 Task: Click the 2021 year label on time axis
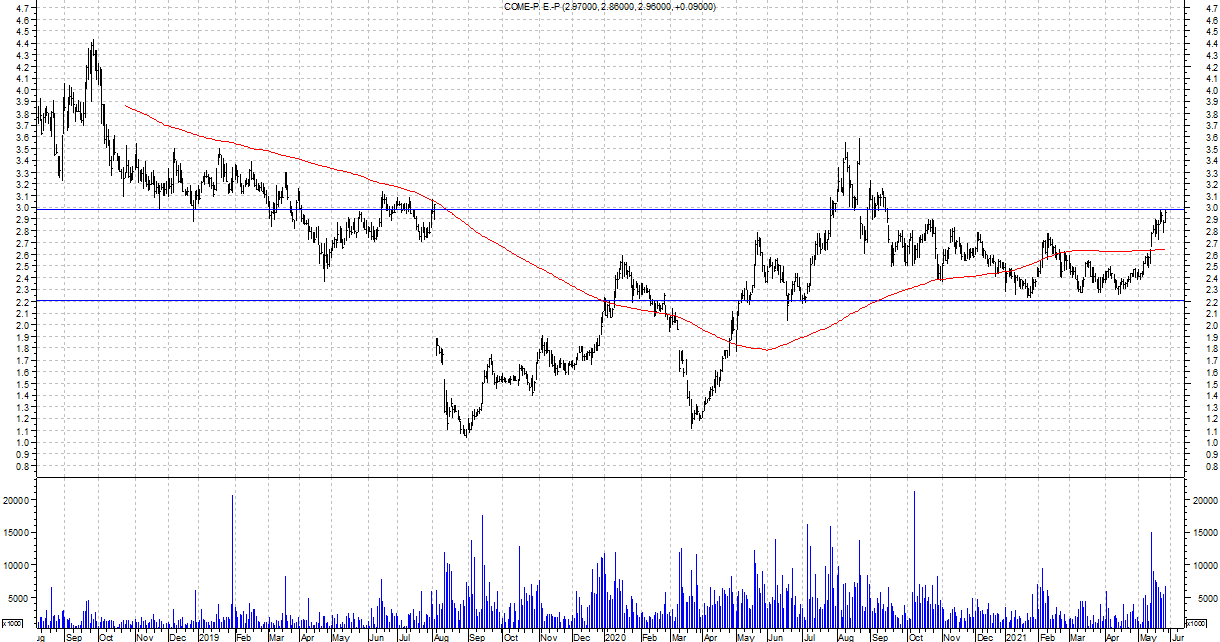pyautogui.click(x=1016, y=636)
